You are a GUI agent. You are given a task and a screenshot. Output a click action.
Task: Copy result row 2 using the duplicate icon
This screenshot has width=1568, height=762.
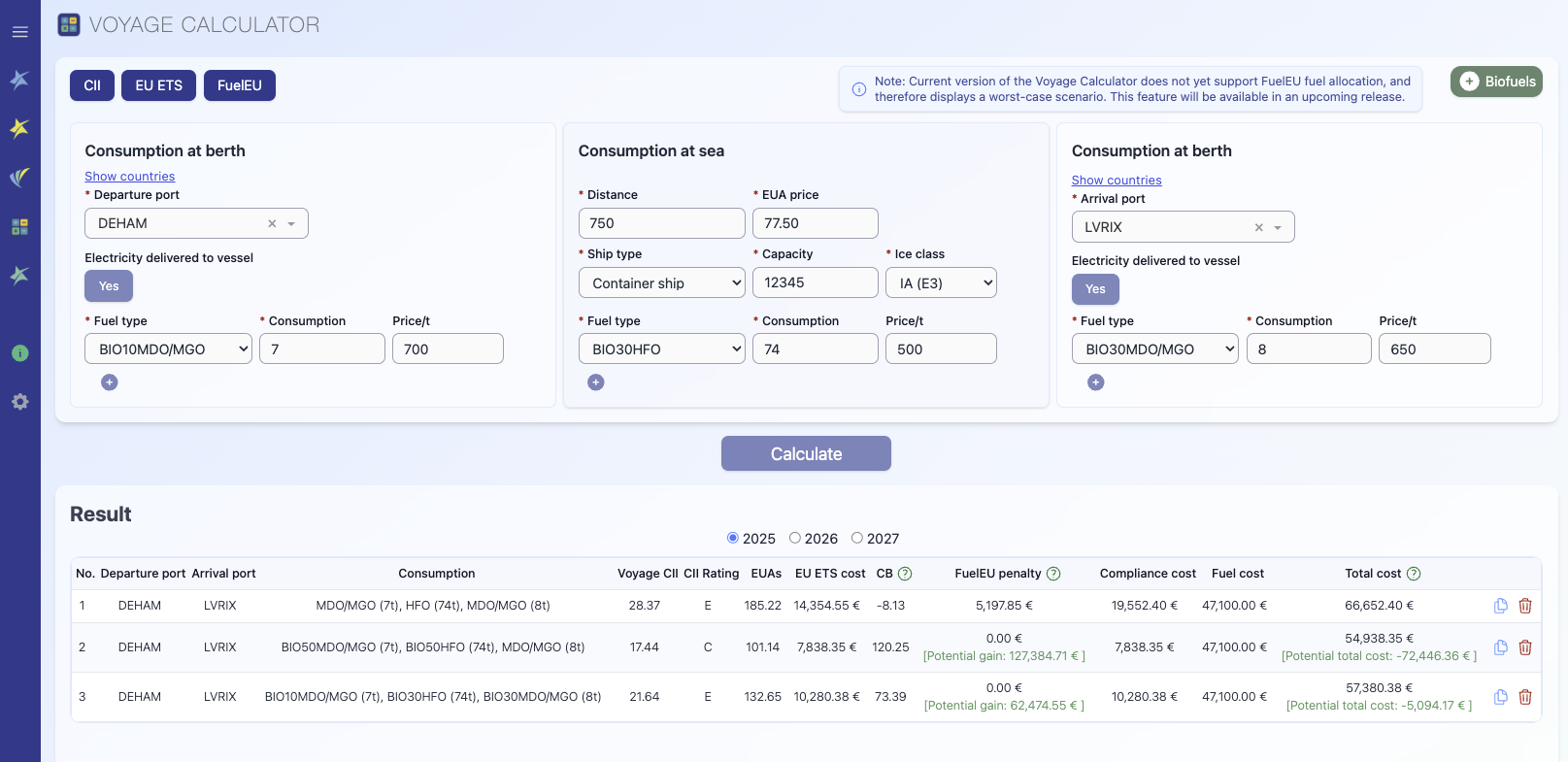point(1500,647)
